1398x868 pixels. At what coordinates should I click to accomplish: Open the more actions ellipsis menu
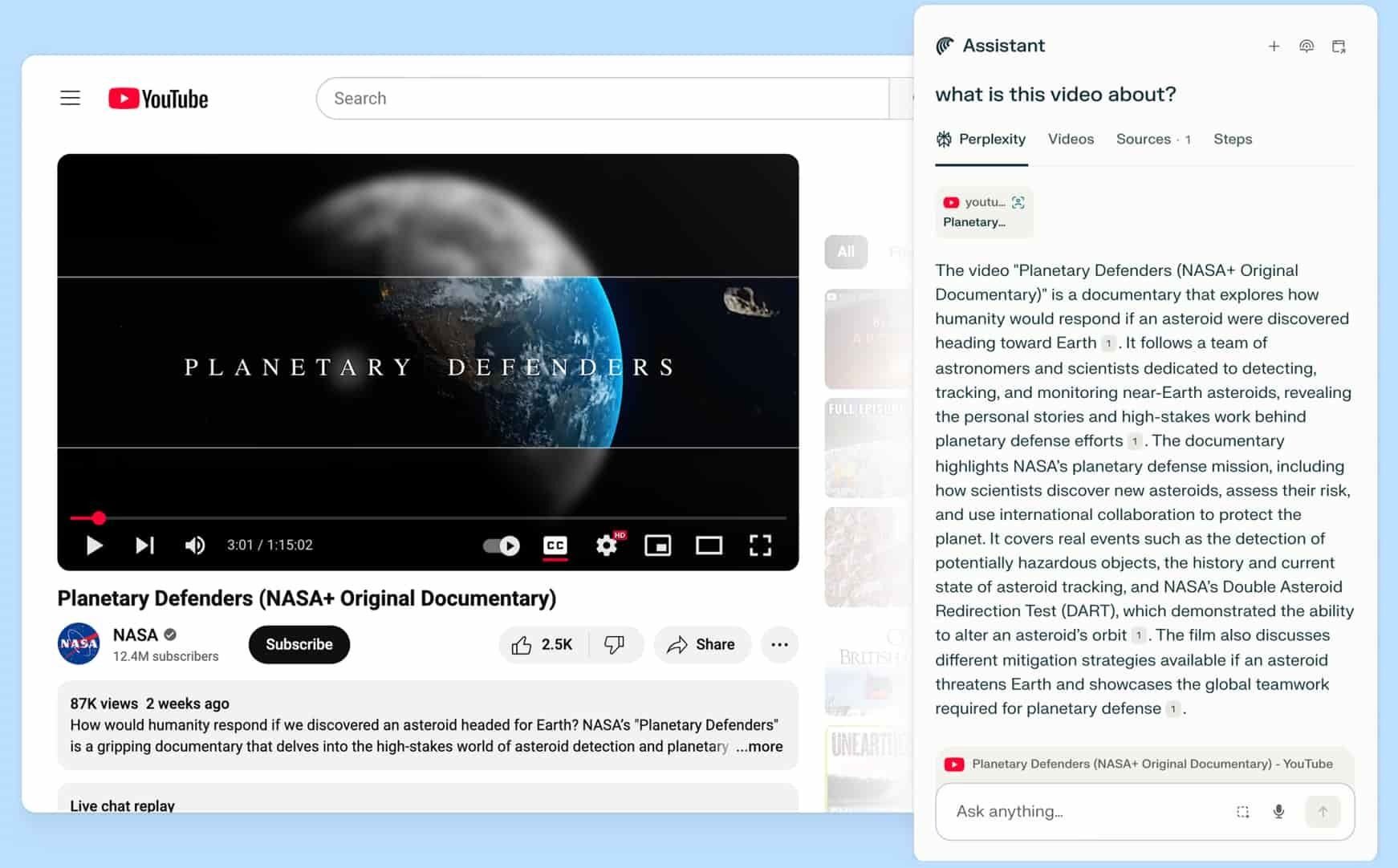click(779, 645)
